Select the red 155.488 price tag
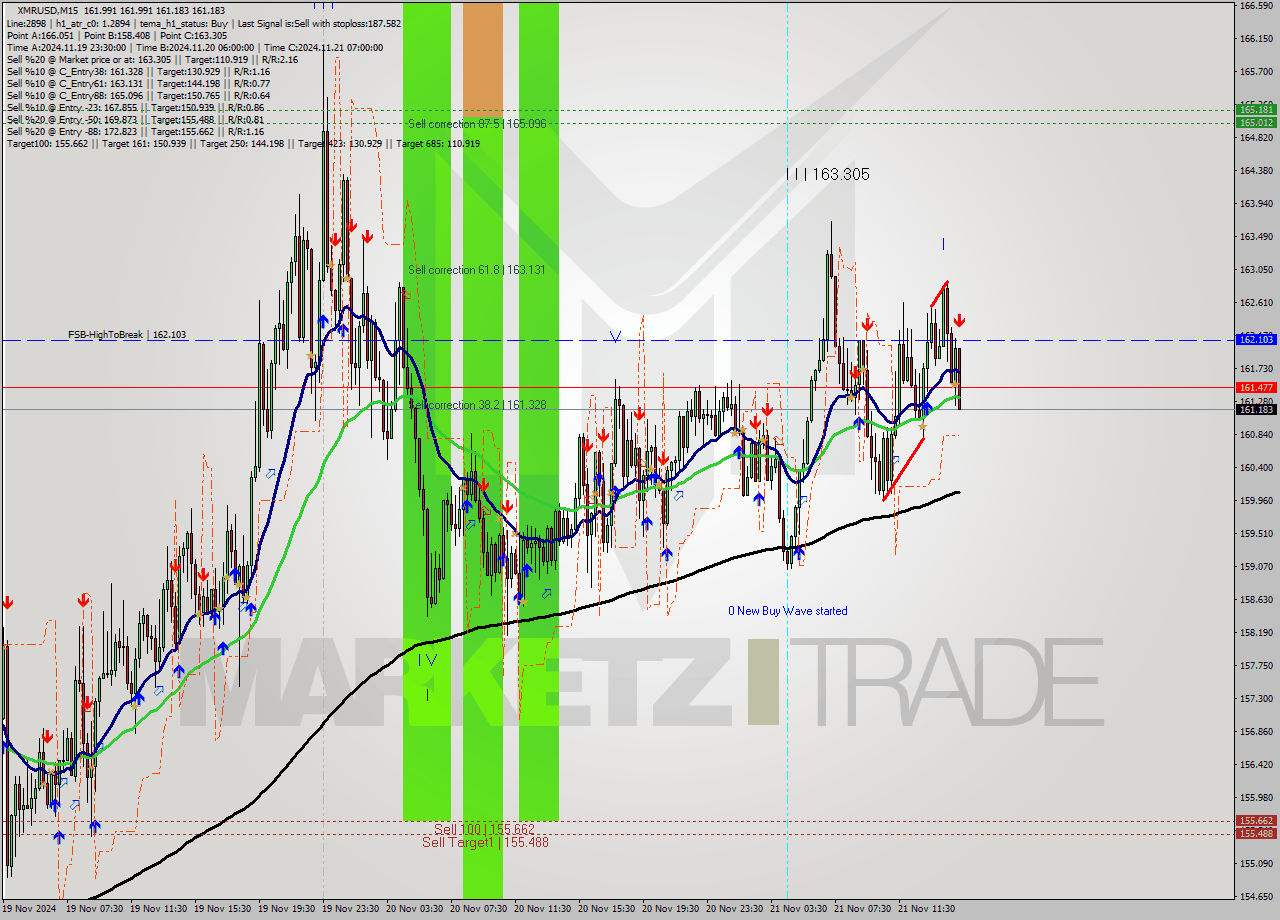Viewport: 1280px width, 920px height. click(x=1256, y=833)
